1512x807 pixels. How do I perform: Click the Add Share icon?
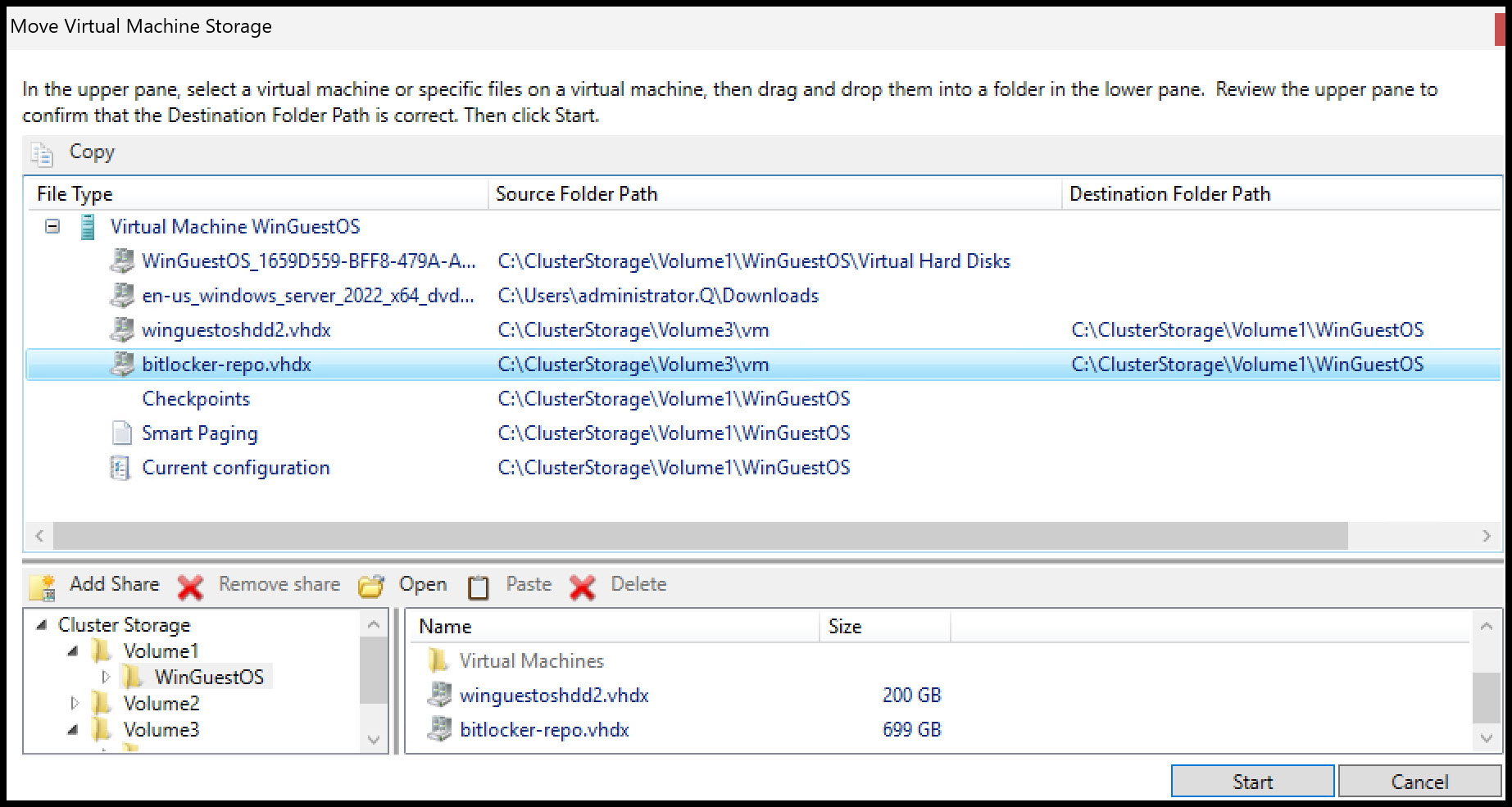pos(43,587)
